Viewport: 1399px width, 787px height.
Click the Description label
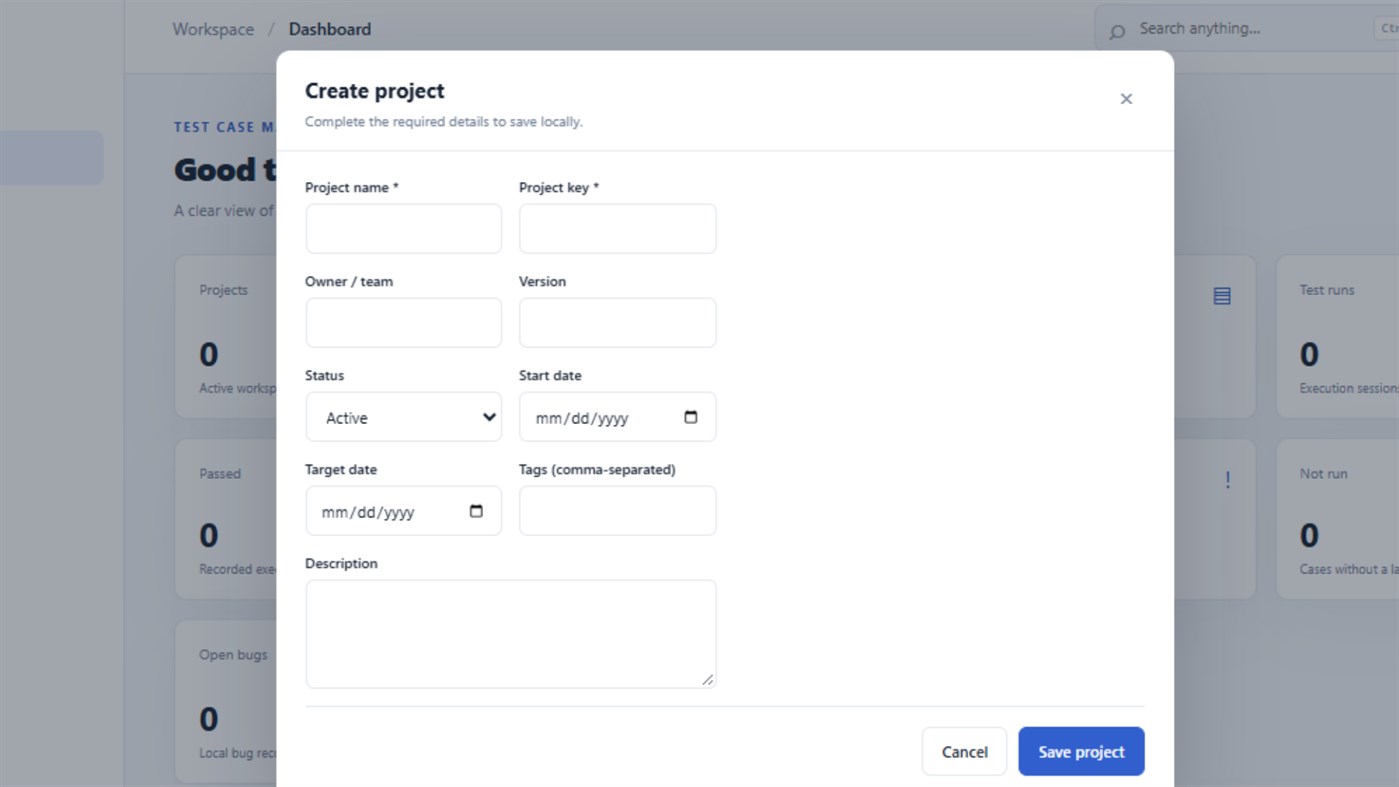[341, 564]
